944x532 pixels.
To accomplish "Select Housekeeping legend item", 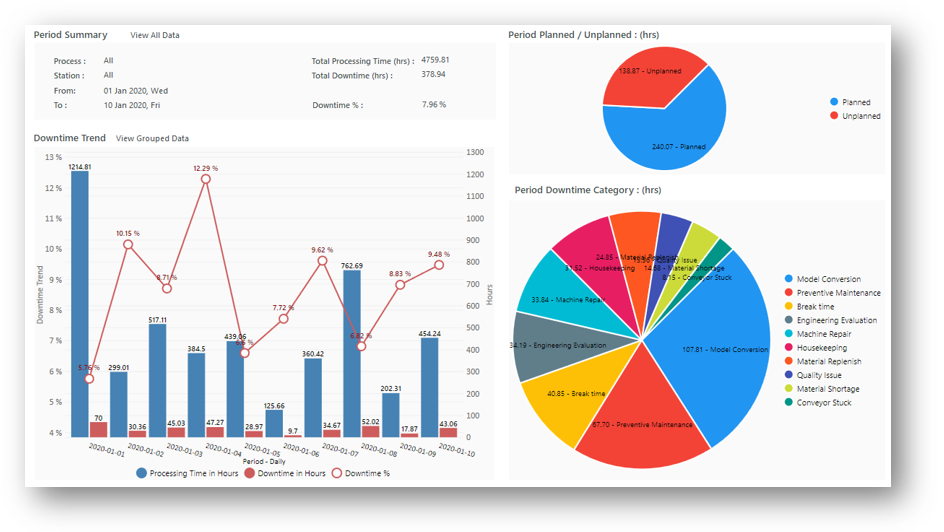I will coord(823,348).
